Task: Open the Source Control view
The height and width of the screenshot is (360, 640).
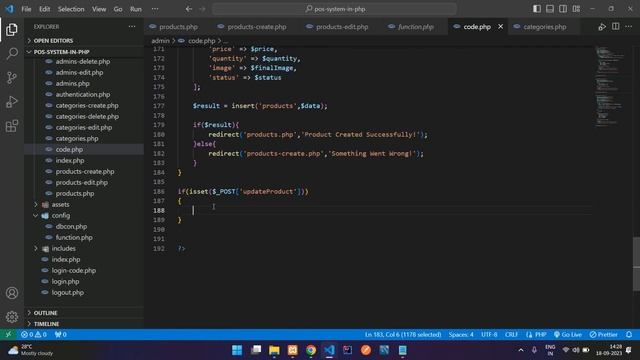Action: pos(12,78)
